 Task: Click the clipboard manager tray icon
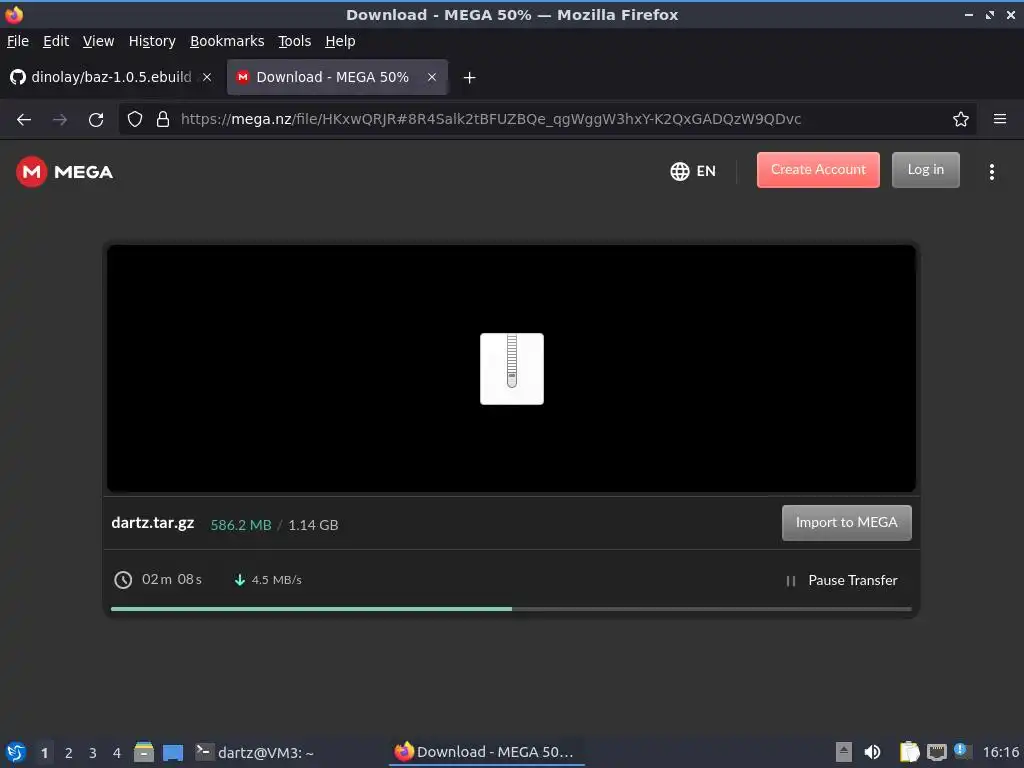[909, 752]
